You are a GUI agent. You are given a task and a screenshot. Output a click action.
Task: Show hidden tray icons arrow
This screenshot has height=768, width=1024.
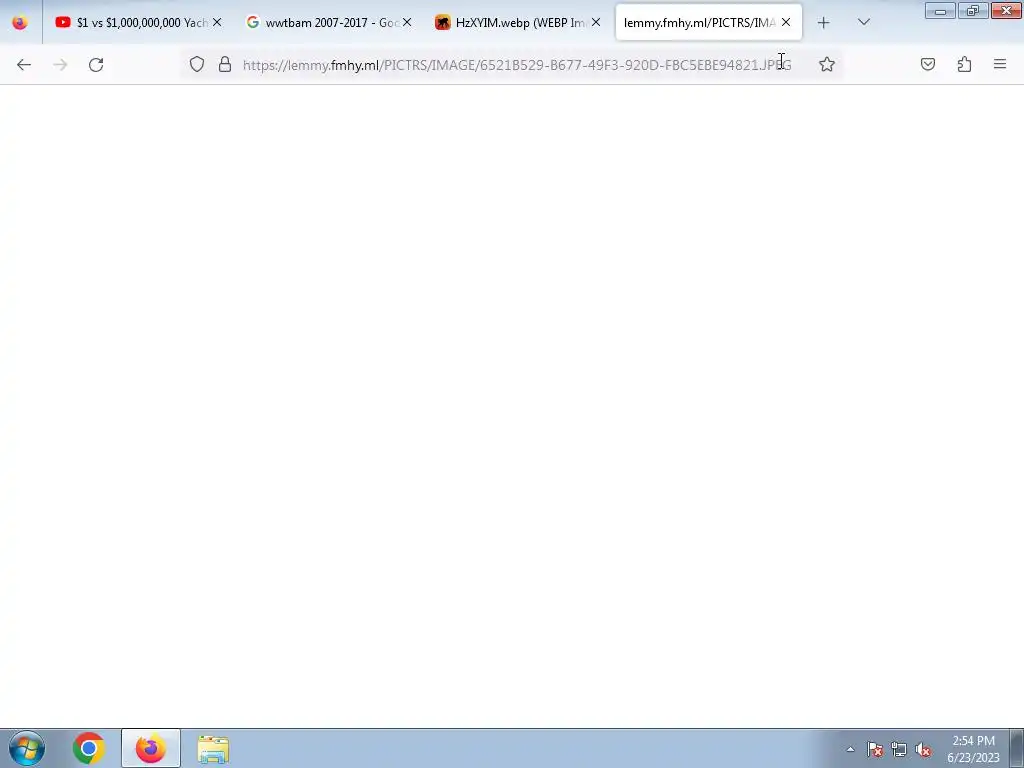coord(850,749)
